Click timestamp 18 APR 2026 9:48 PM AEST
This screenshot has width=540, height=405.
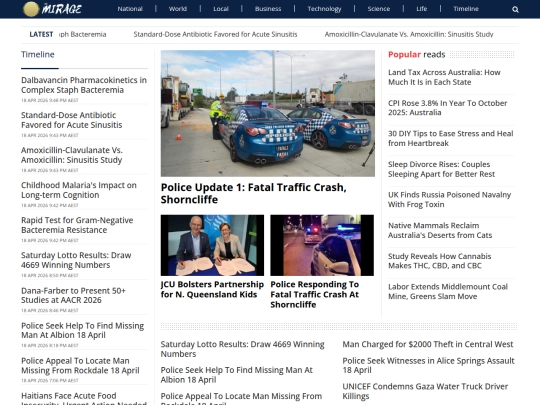click(50, 100)
